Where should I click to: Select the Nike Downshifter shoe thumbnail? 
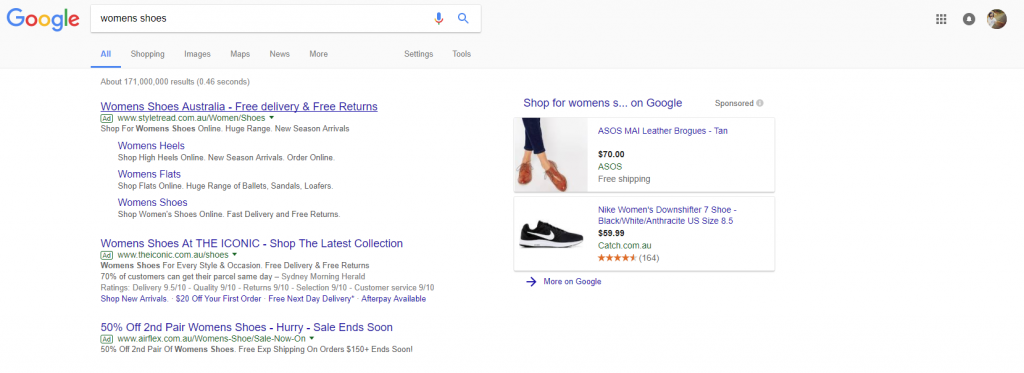coord(551,233)
